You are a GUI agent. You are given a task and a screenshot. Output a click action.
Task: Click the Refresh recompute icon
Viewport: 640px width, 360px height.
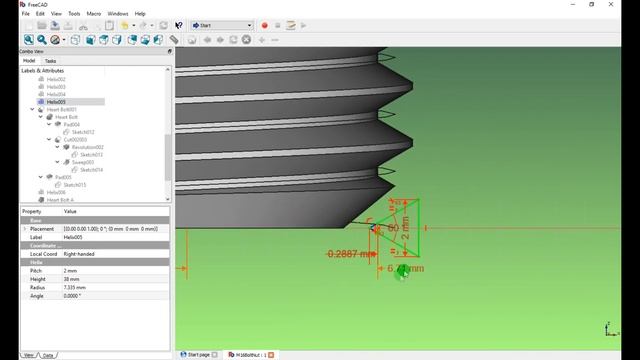pyautogui.click(x=163, y=25)
